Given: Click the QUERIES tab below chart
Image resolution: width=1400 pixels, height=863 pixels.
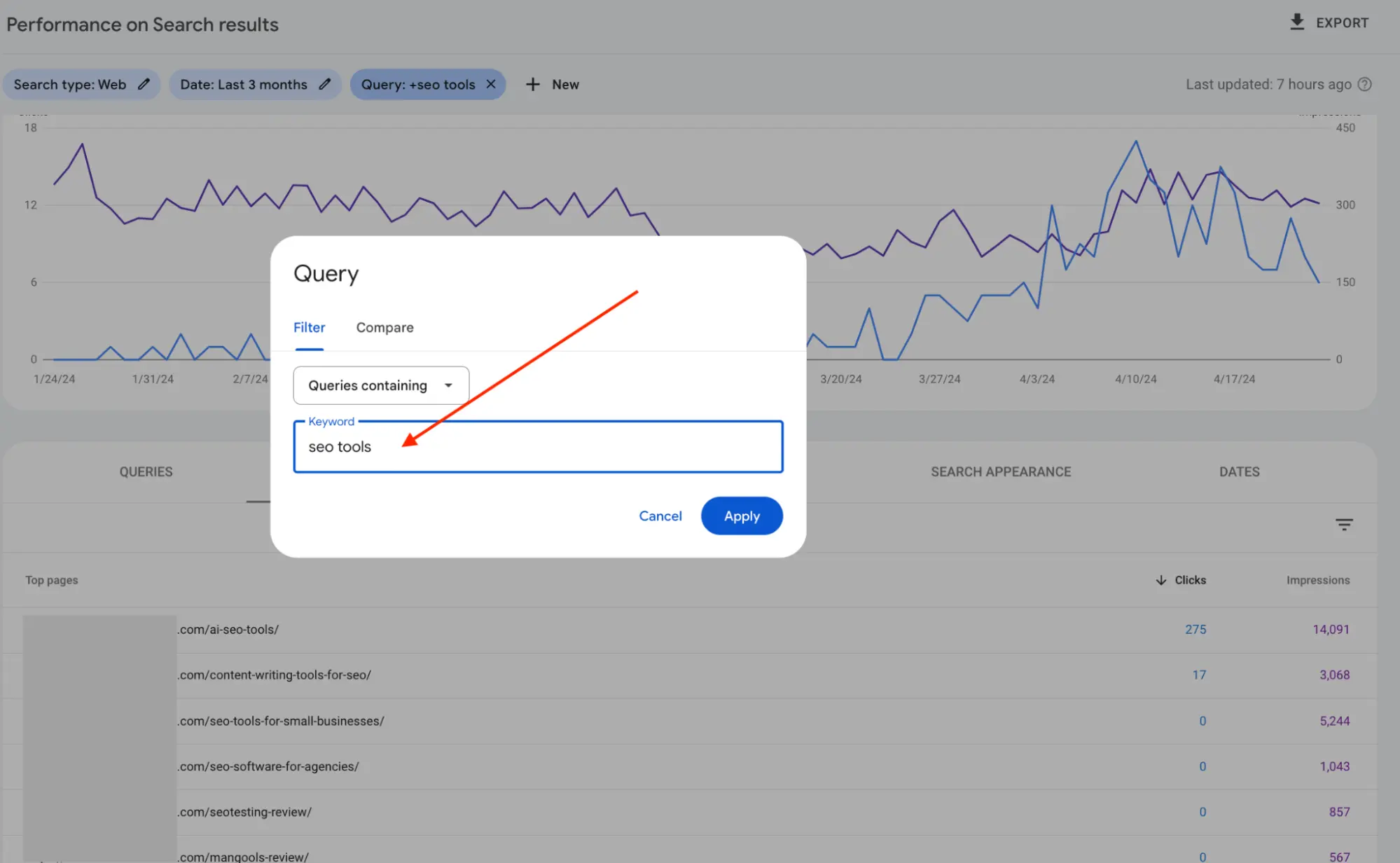Looking at the screenshot, I should 146,471.
